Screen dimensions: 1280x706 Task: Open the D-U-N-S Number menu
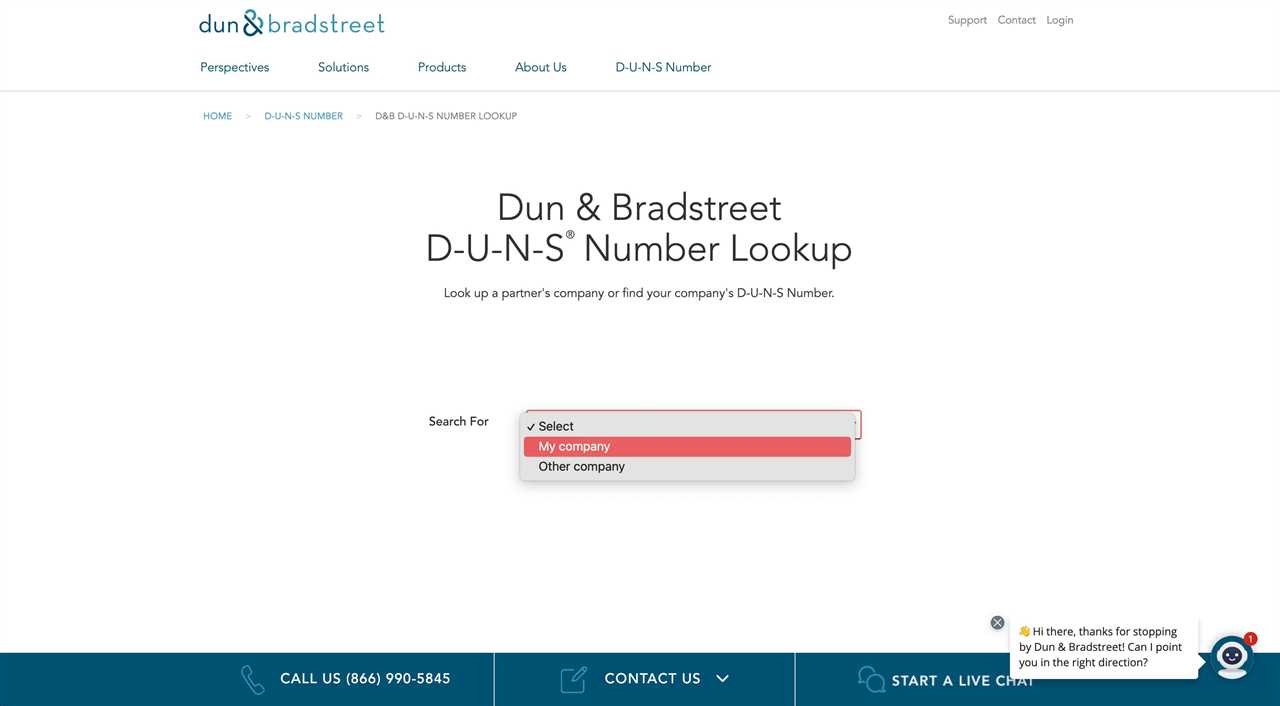click(663, 67)
